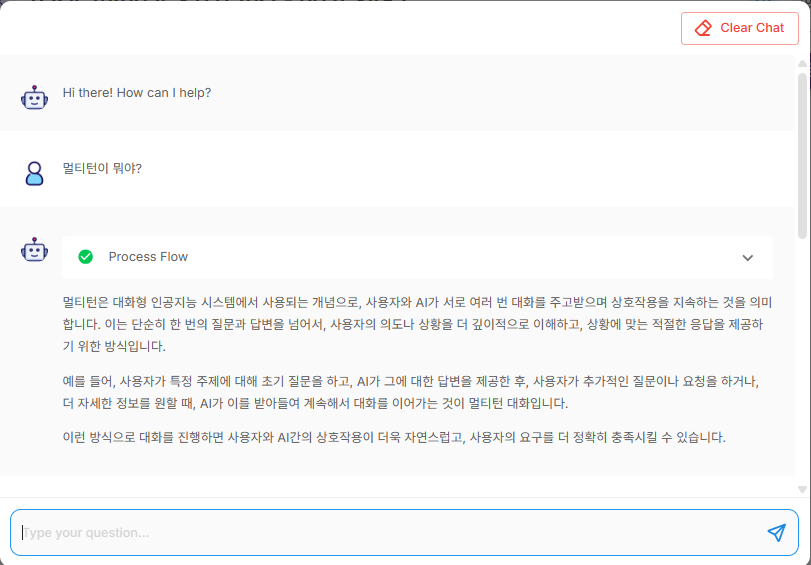This screenshot has width=811, height=565.
Task: Select the 'Hi there! How can I help?' message
Action: coord(137,93)
